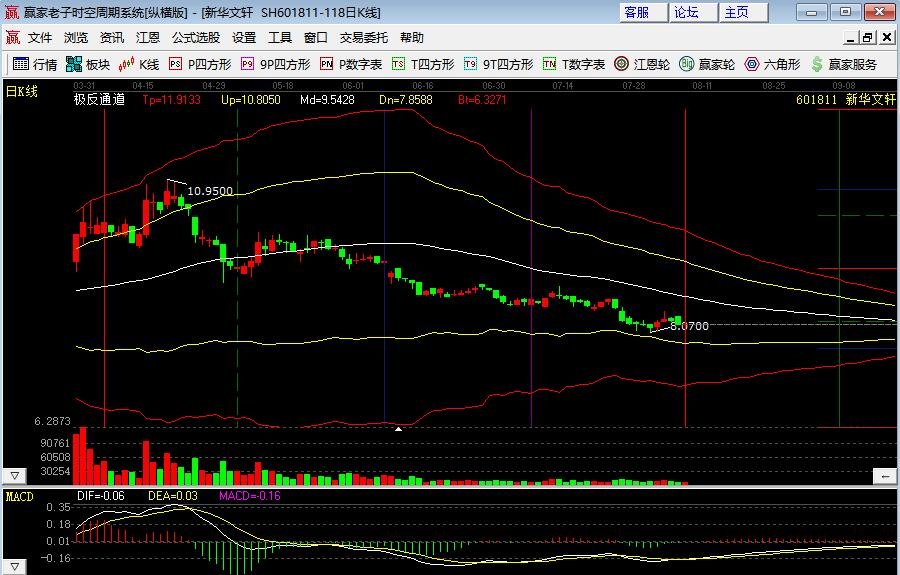Click the 06-01 date on time axis
Screen dimensions: 900x575
(x=353, y=86)
